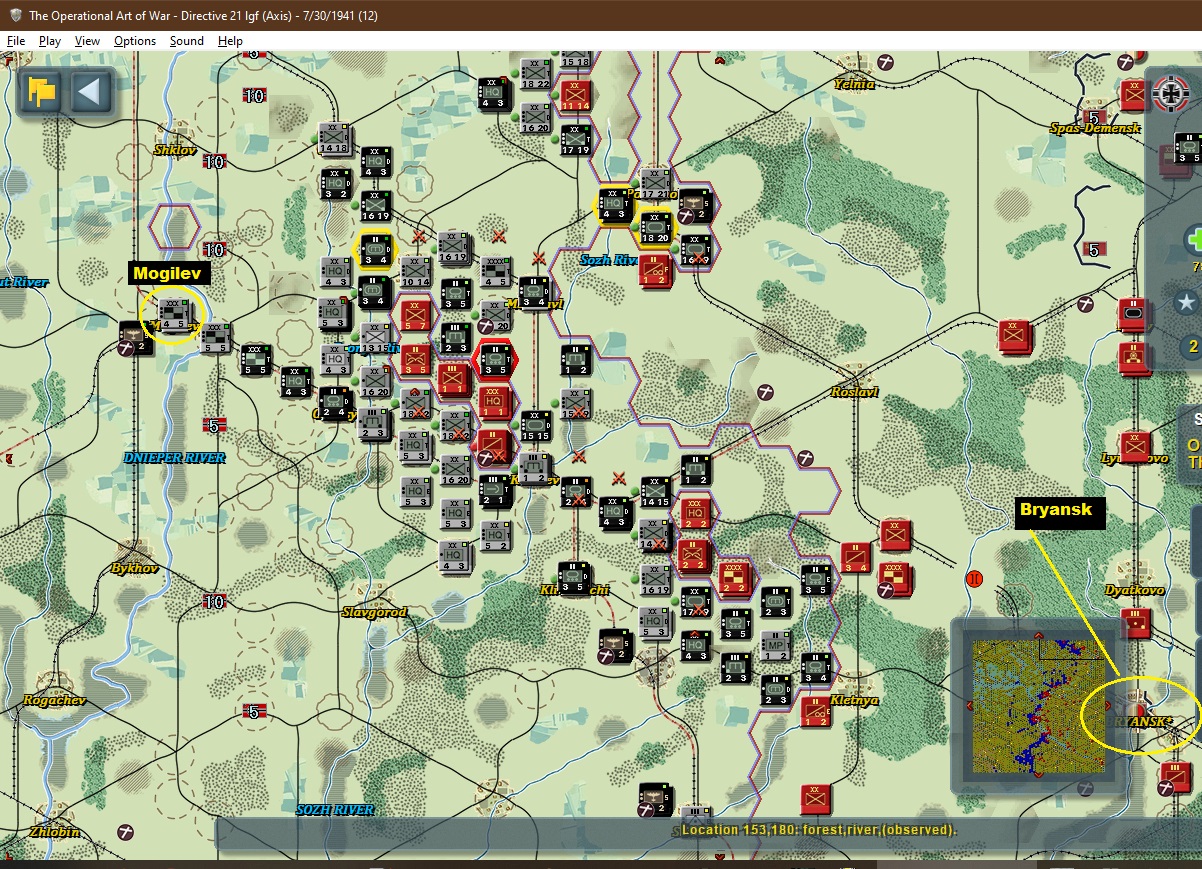Select the air unit next to Sozh River
Viewport: 1202px width, 869px height.
695,206
